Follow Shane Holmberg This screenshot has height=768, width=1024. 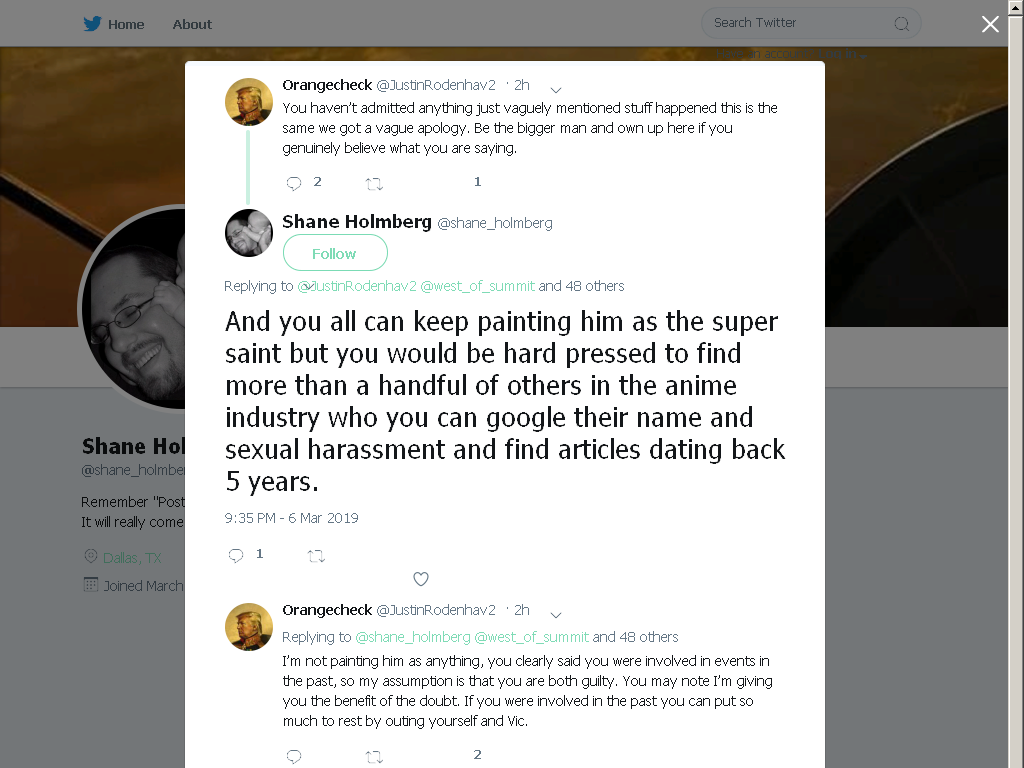tap(335, 253)
